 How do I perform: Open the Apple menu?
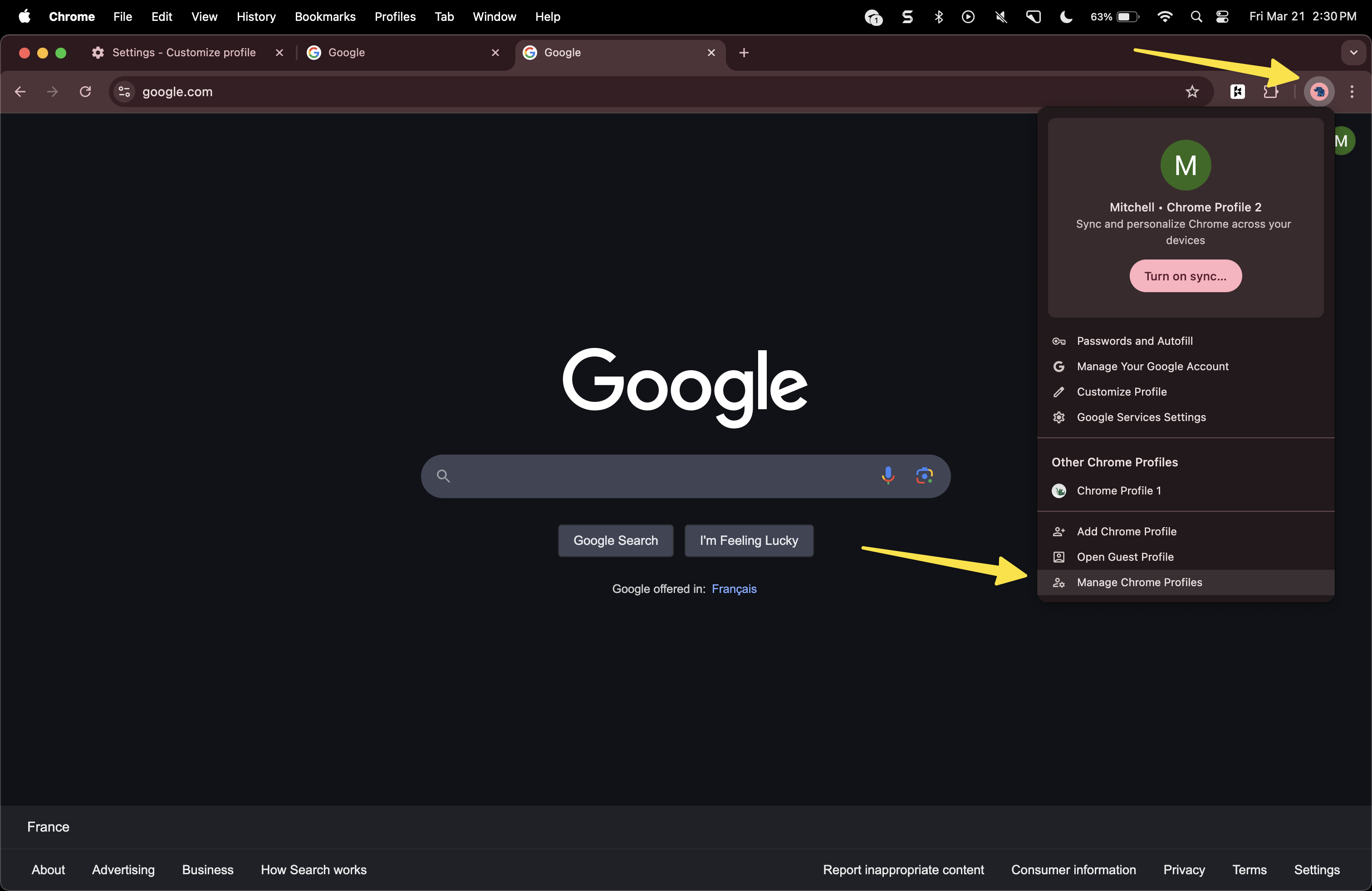coord(24,17)
